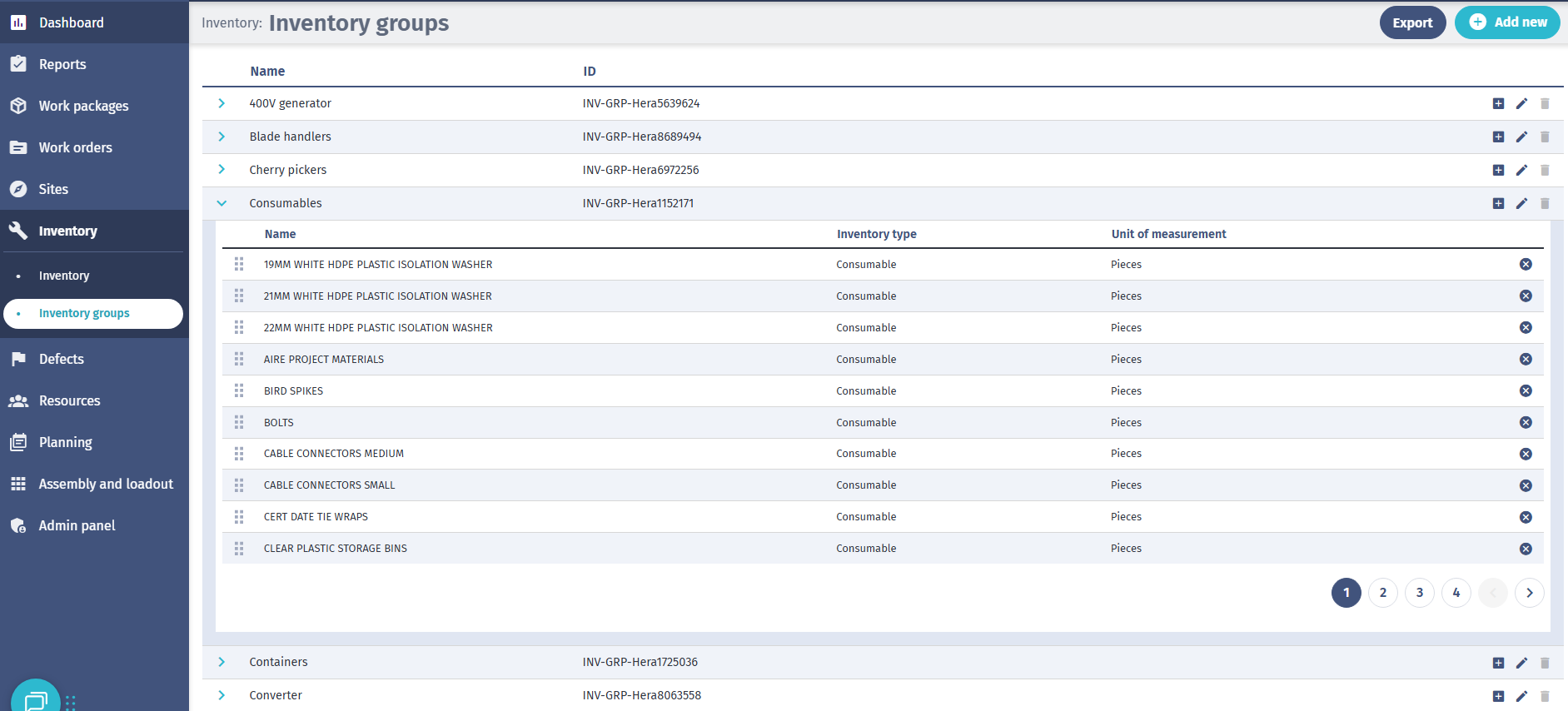Screen dimensions: 1568x711
Task: Click the Export button
Action: 1412,22
